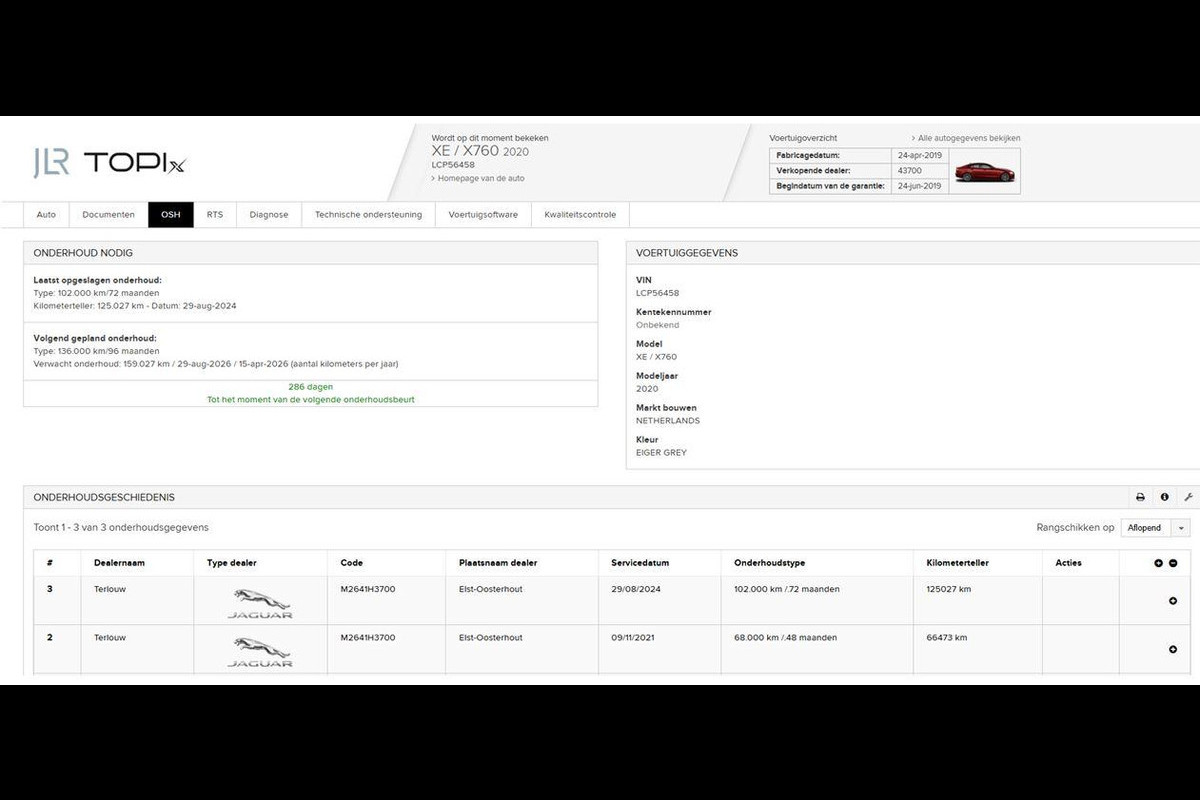Screen dimensions: 1200x800
Task: Switch to the Diagnose tab
Action: tap(269, 215)
